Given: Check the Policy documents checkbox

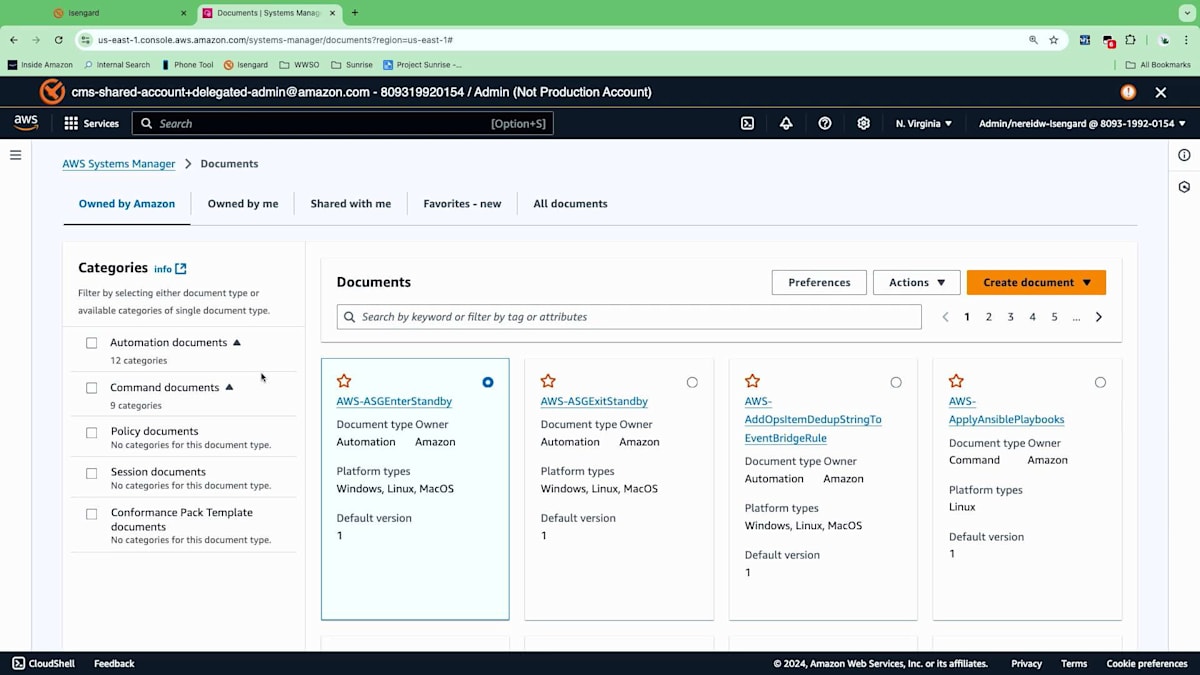Looking at the screenshot, I should pos(92,433).
